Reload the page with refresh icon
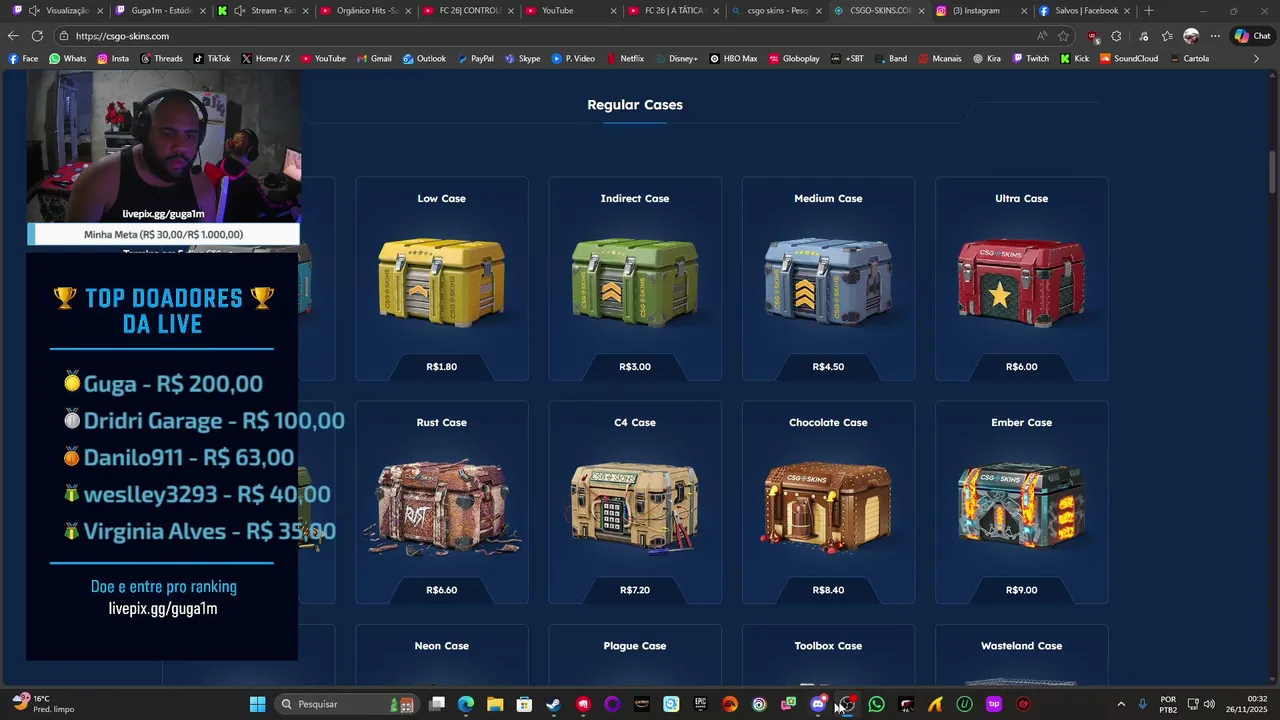This screenshot has height=720, width=1280. [x=38, y=36]
